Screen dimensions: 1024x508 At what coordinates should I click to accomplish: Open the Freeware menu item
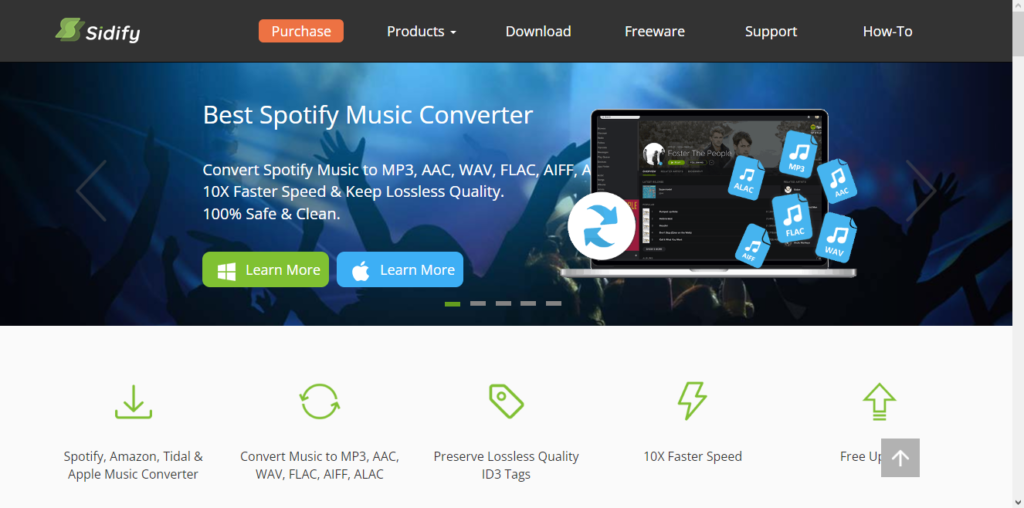tap(654, 31)
